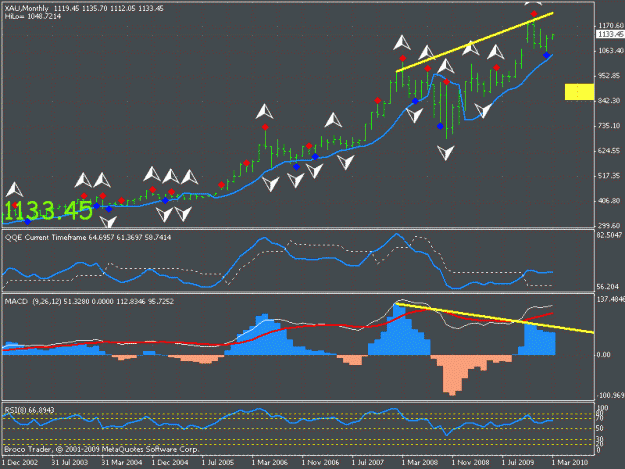Click the 56.204 QQE scale value
This screenshot has height=469, width=625.
coord(608,287)
